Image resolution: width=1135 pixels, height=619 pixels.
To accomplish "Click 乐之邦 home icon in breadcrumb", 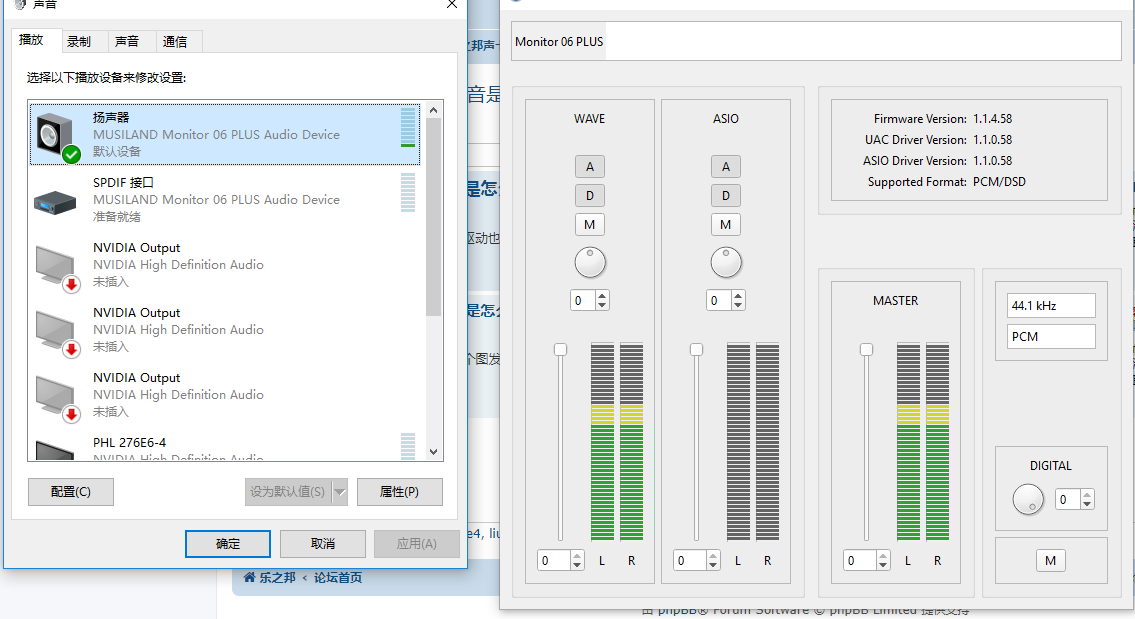I will click(250, 577).
